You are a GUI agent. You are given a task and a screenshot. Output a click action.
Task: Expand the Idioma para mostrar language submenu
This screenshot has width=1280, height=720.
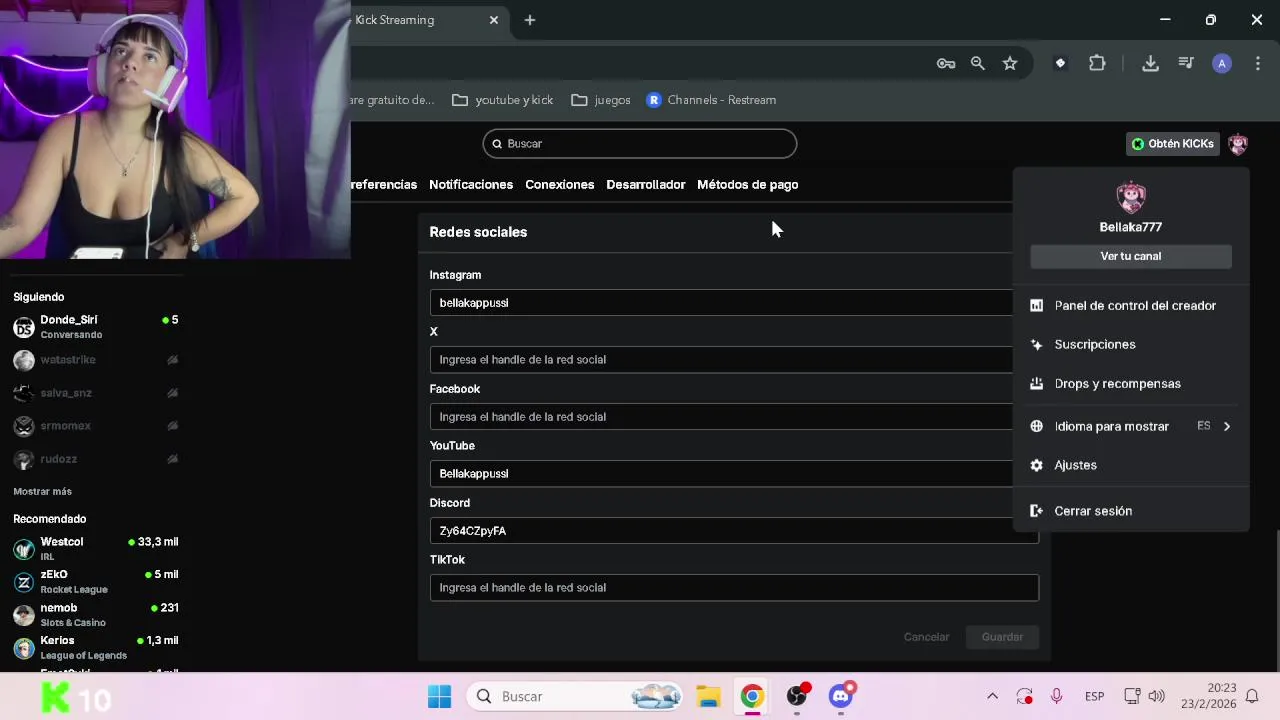[x=1131, y=426]
